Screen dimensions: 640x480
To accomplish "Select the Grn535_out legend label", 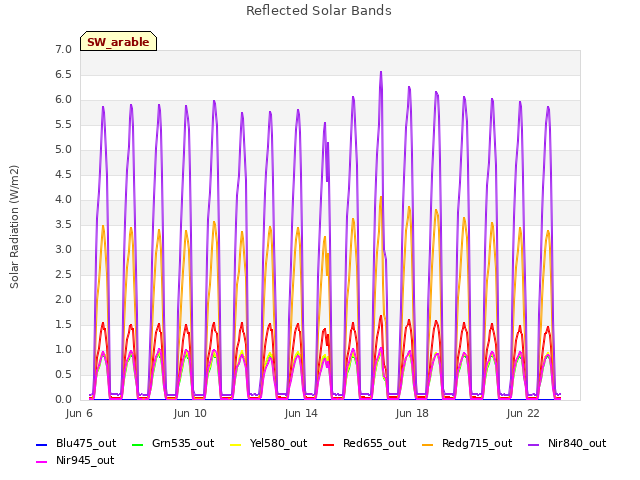I will [183, 444].
